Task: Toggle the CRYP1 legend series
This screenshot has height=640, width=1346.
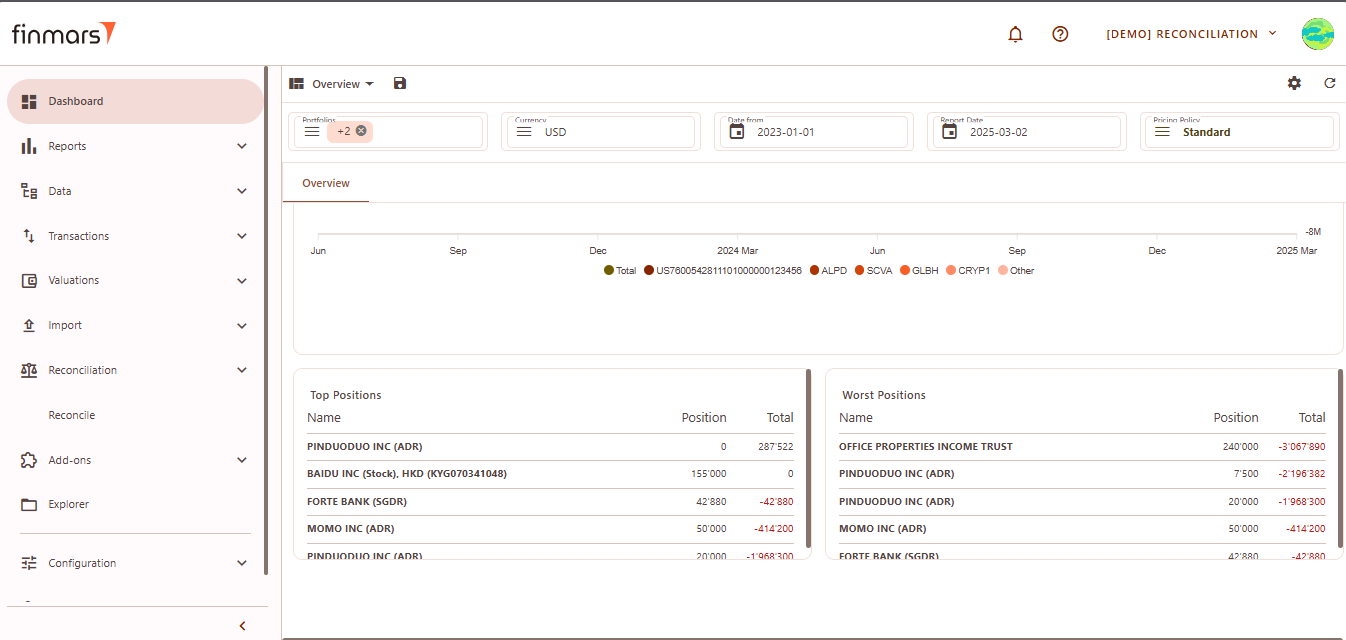Action: click(x=966, y=271)
